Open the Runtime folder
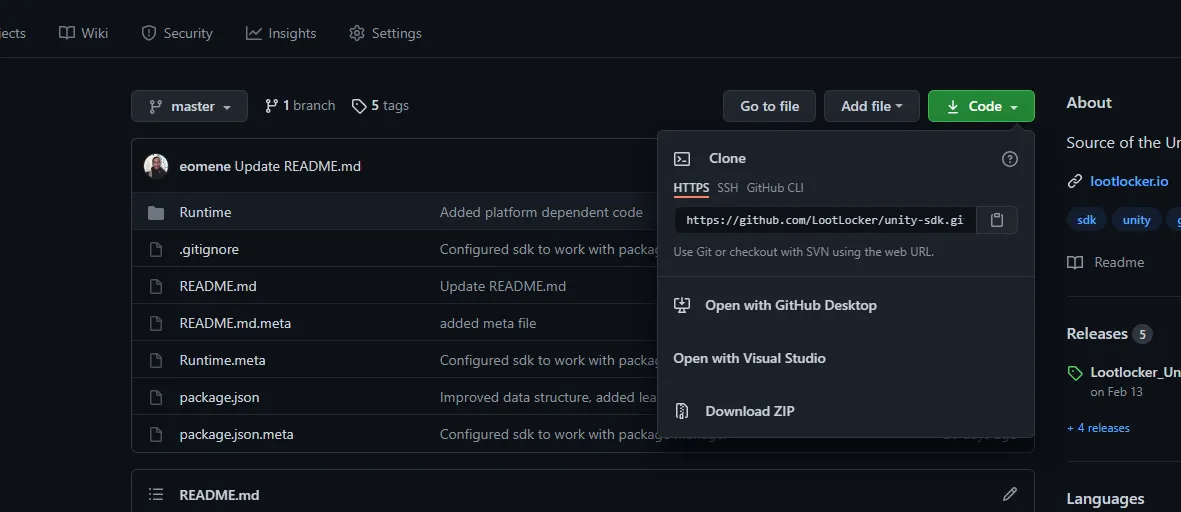Screen dimensions: 1181x512 click(205, 212)
